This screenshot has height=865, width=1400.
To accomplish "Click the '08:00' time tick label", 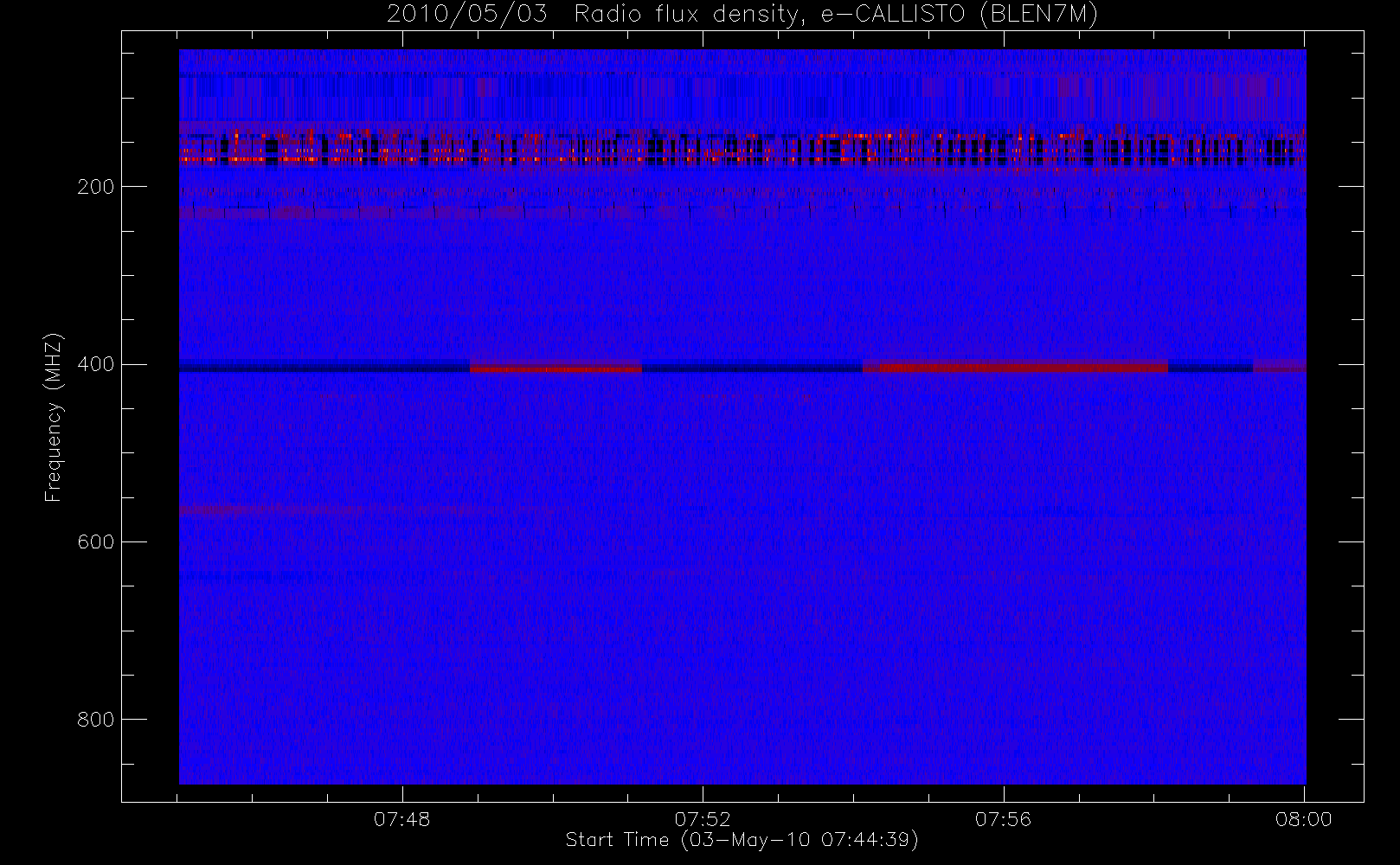I will click(1304, 819).
